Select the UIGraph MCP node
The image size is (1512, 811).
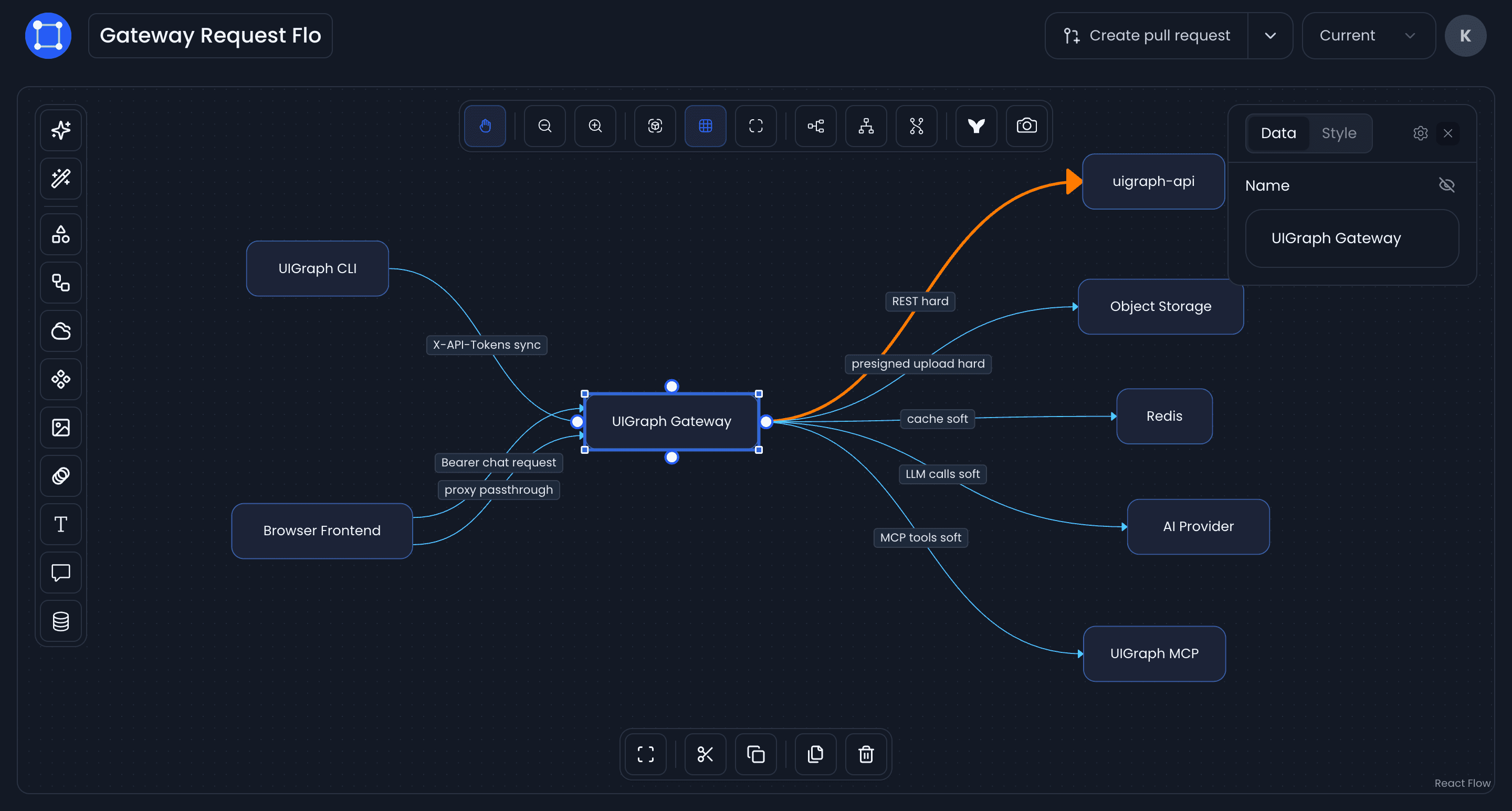(1154, 653)
